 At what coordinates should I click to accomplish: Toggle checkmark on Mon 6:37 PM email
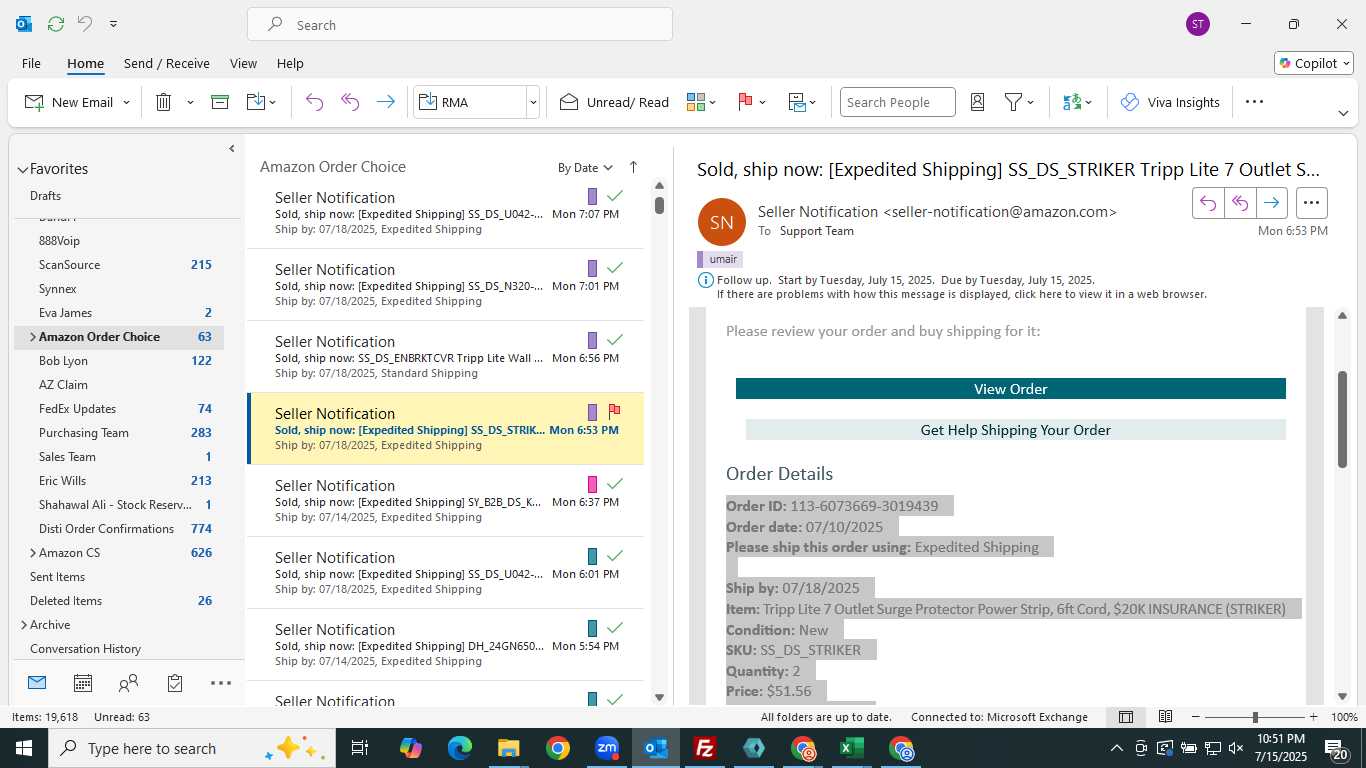[615, 484]
